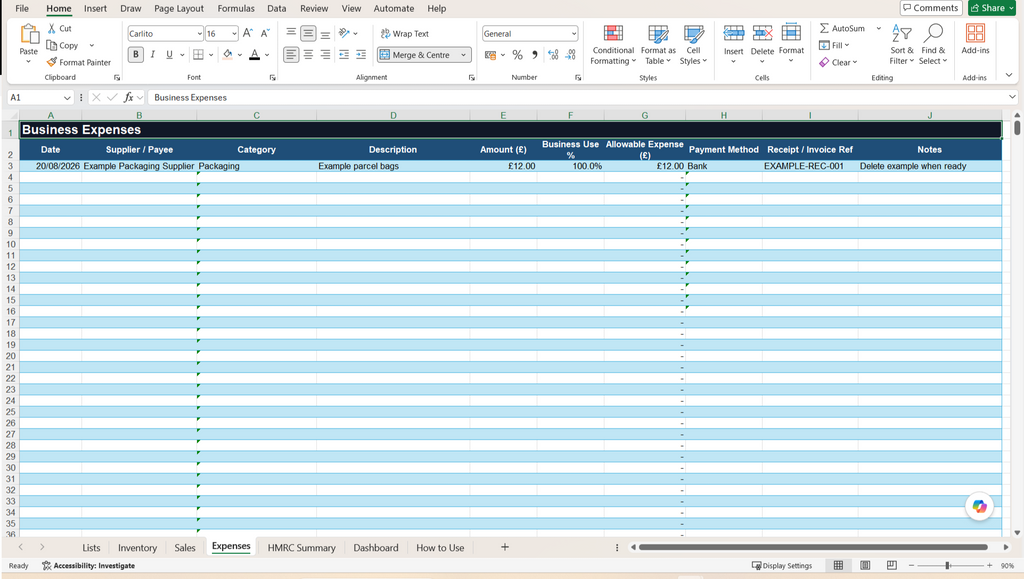Click Decrease Decimal icon
This screenshot has width=1024, height=579.
click(x=570, y=55)
